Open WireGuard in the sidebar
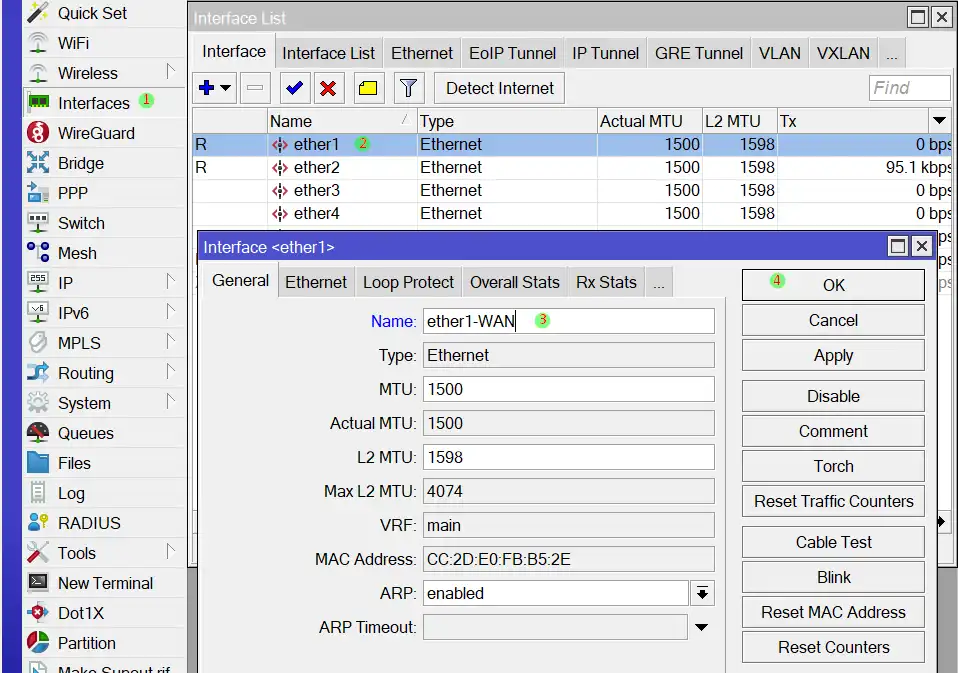 95,133
